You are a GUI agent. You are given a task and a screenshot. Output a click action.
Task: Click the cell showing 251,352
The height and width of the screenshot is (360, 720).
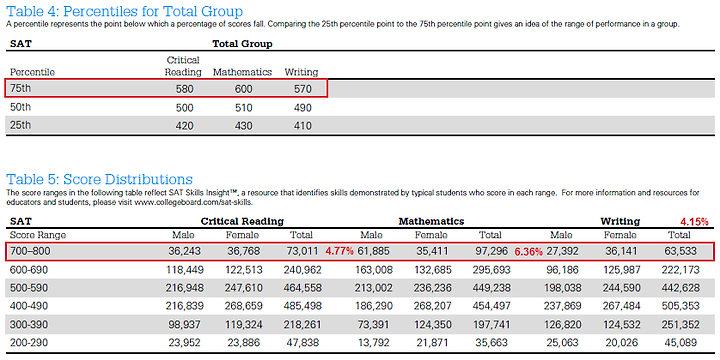coord(680,324)
